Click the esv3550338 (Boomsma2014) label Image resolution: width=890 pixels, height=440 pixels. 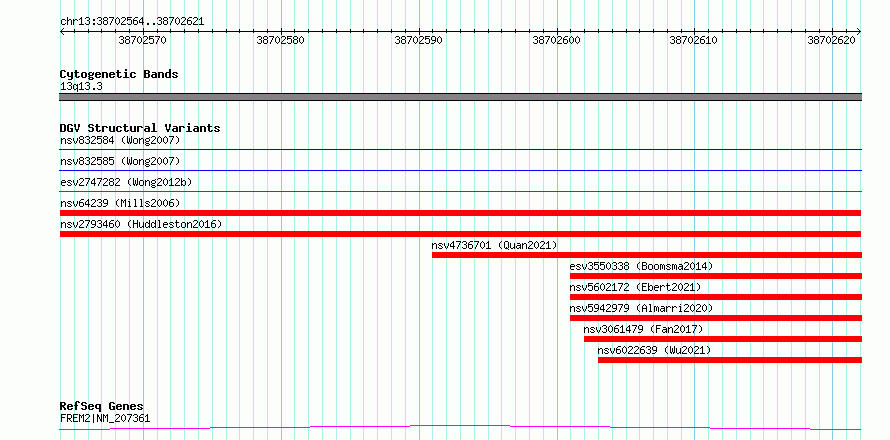point(641,266)
